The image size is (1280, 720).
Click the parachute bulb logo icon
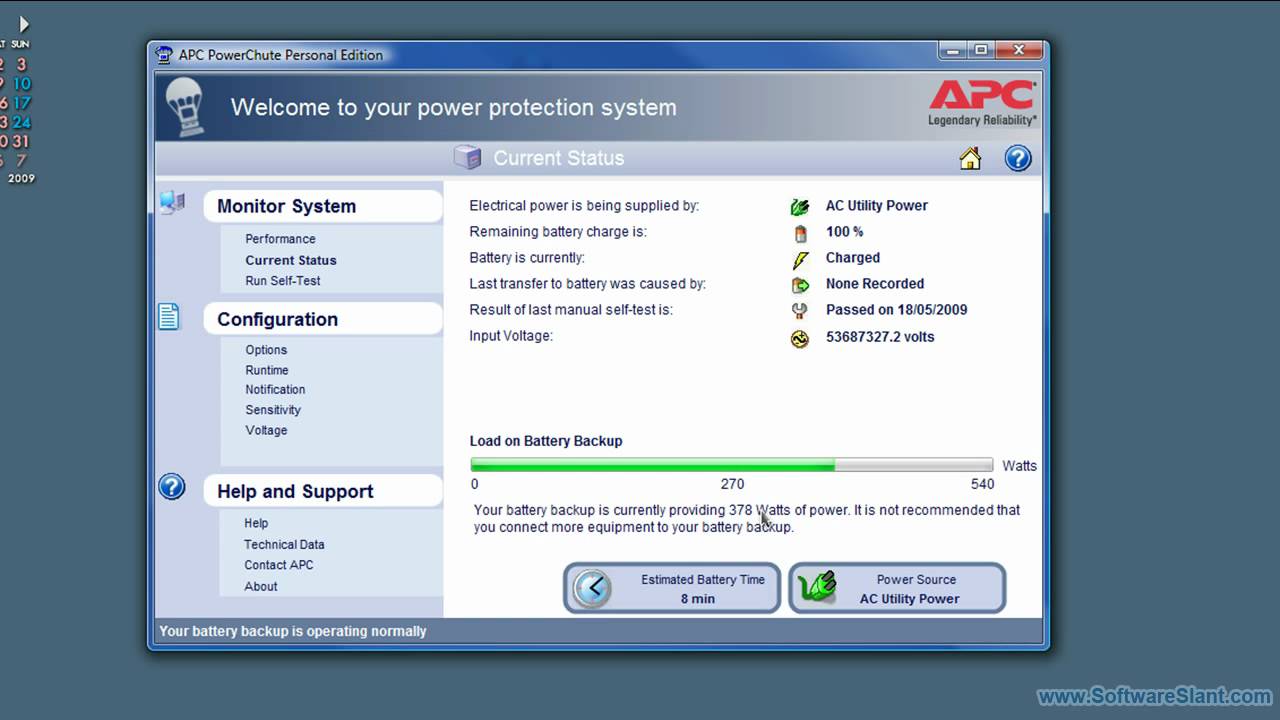[184, 107]
